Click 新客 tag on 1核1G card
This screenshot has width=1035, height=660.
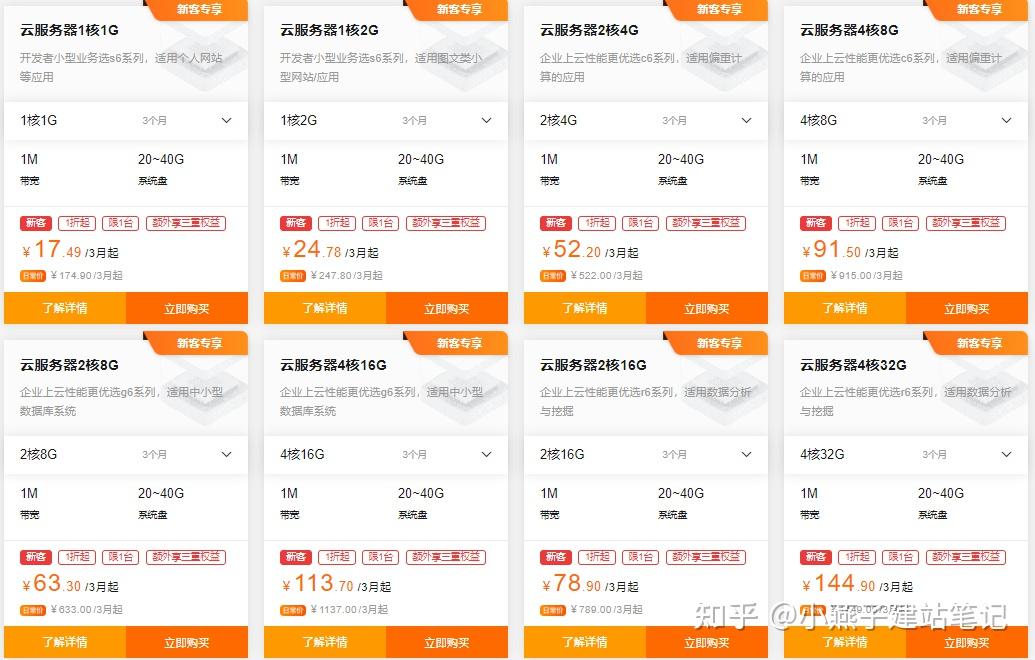click(x=36, y=223)
